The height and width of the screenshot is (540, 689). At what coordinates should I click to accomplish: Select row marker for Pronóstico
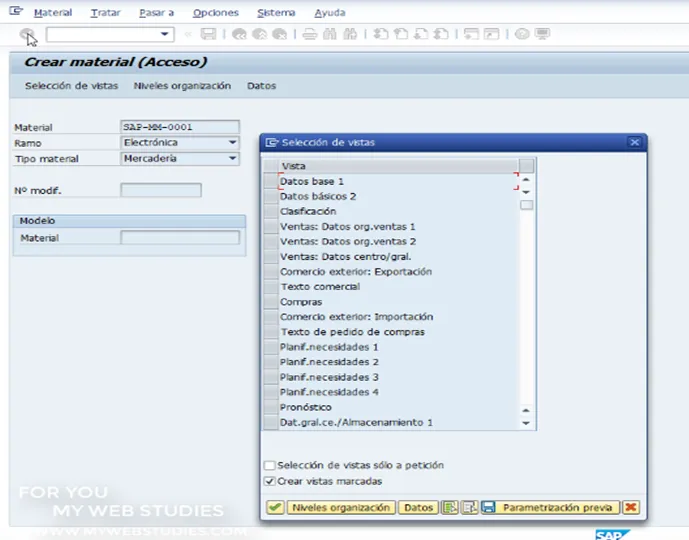271,407
